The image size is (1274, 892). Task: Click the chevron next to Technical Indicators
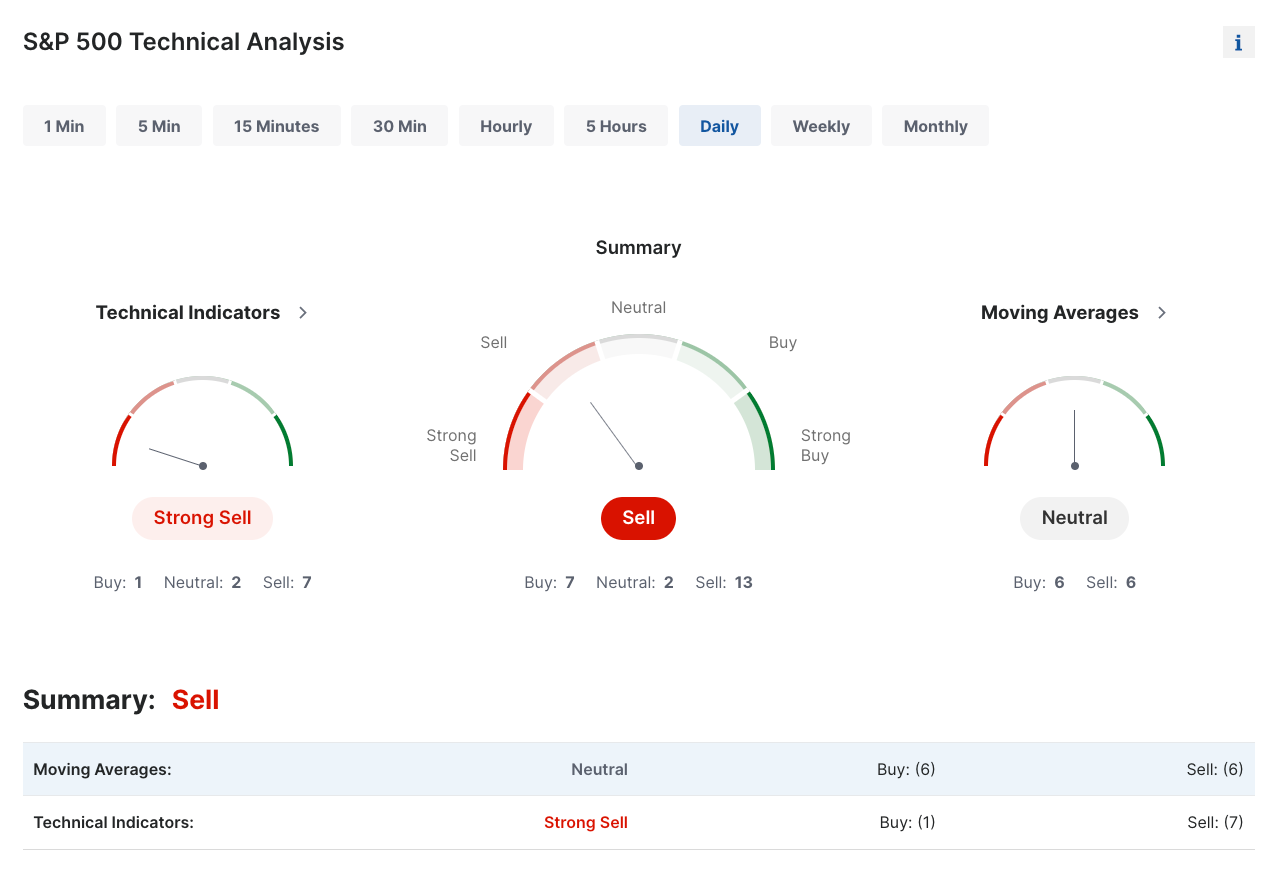pos(303,313)
